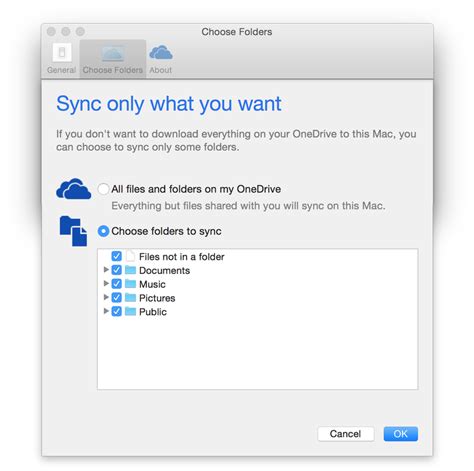Uncheck Files not in a folder checkbox

tap(116, 256)
